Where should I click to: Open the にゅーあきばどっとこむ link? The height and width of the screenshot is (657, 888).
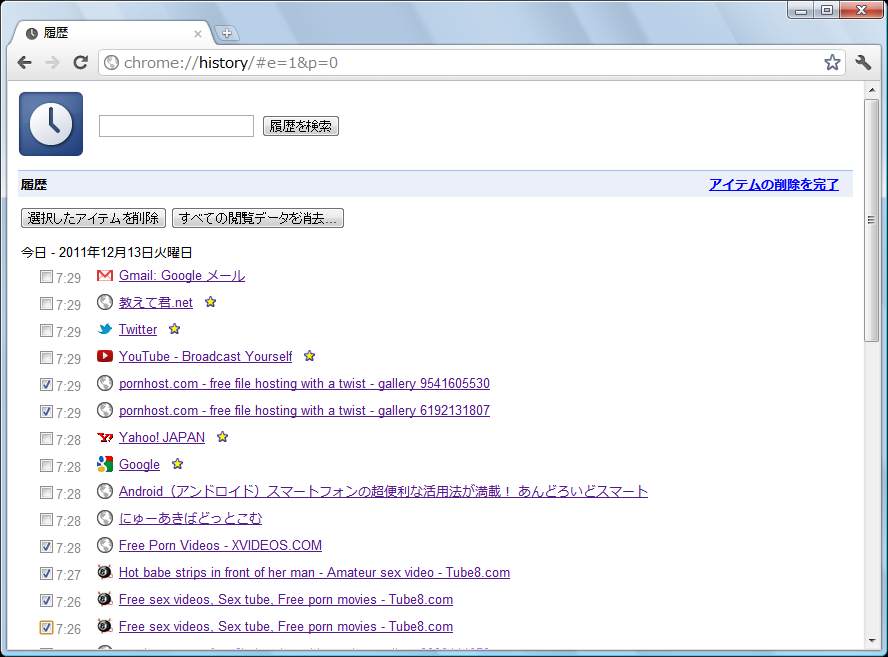tap(190, 518)
